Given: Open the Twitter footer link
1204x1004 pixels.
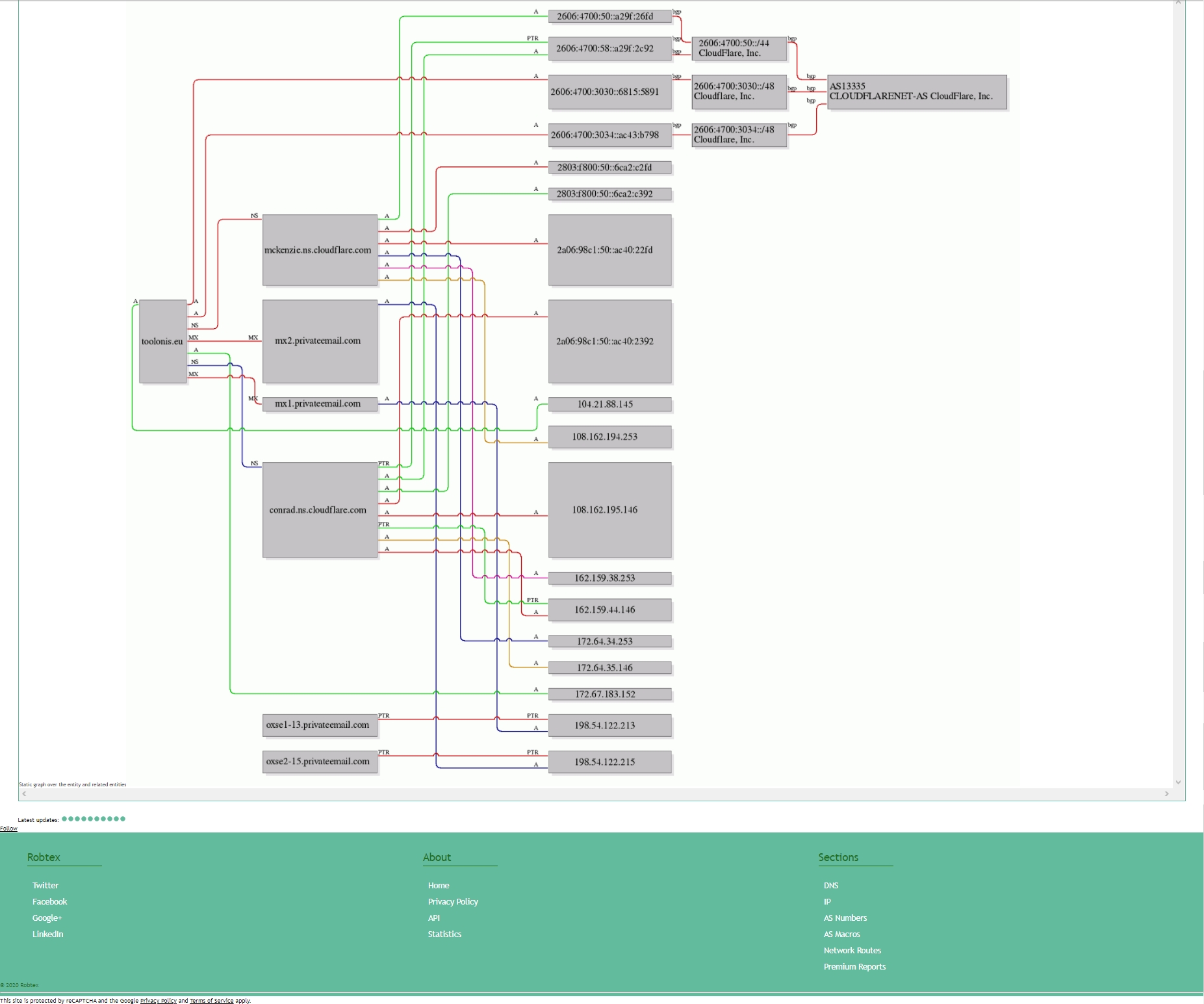Looking at the screenshot, I should tap(45, 885).
